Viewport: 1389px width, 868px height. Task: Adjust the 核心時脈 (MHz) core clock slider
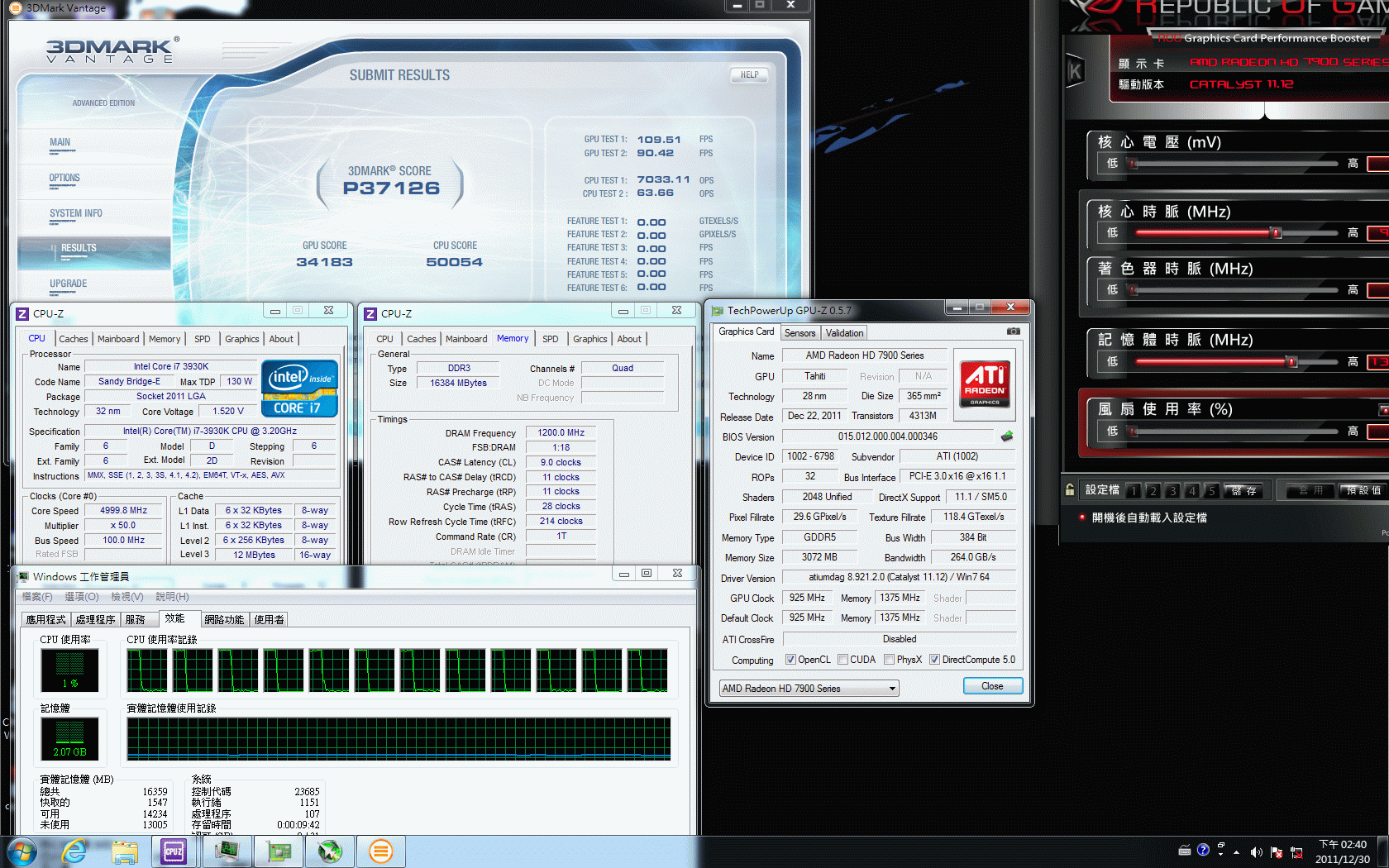coord(1277,233)
